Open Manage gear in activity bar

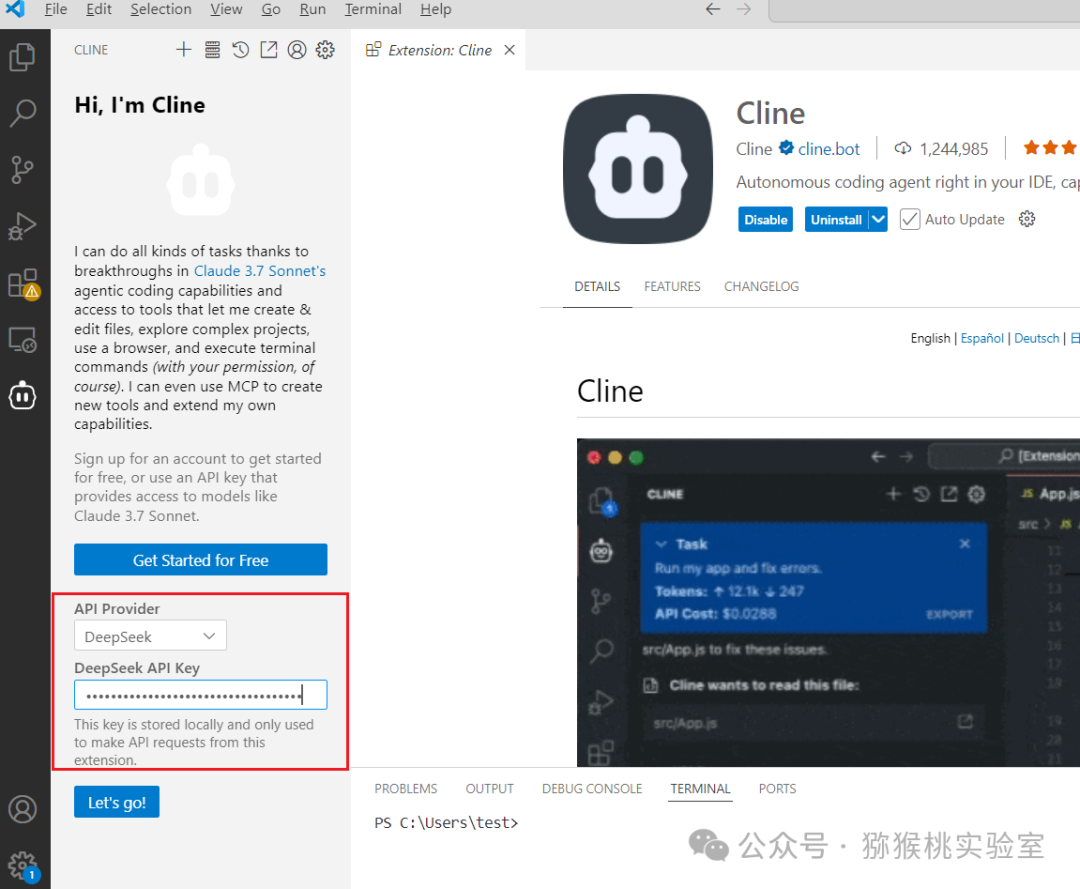pos(23,866)
